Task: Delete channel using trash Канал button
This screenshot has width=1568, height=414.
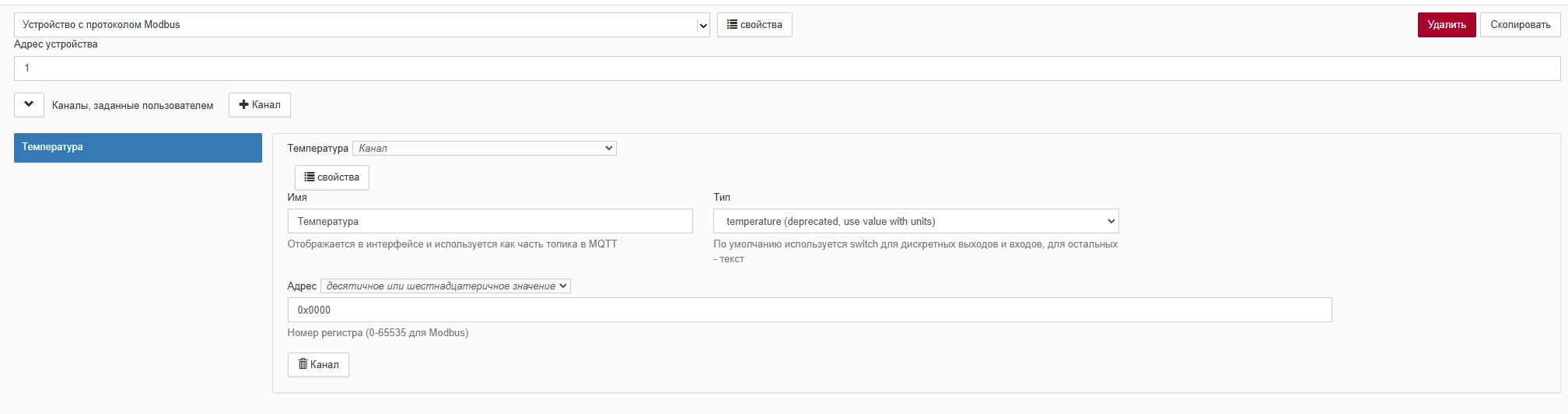Action: pos(318,365)
